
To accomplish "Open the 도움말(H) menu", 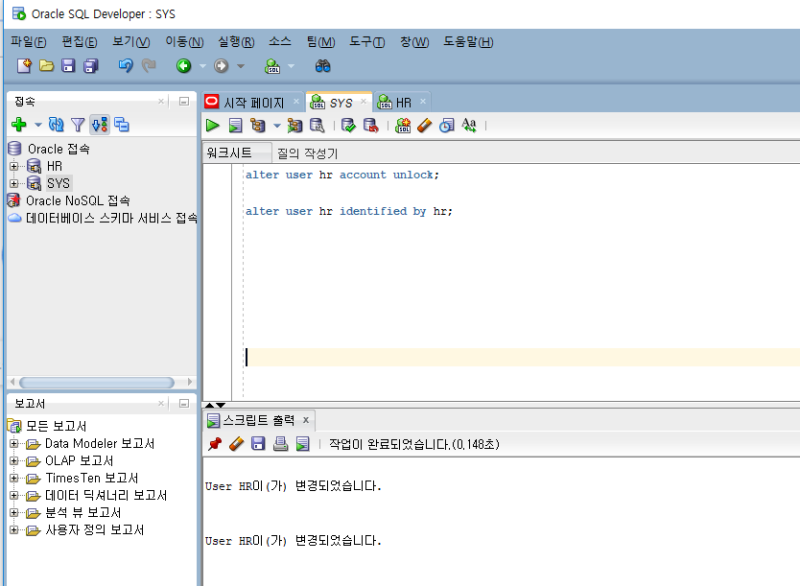I will [x=468, y=42].
